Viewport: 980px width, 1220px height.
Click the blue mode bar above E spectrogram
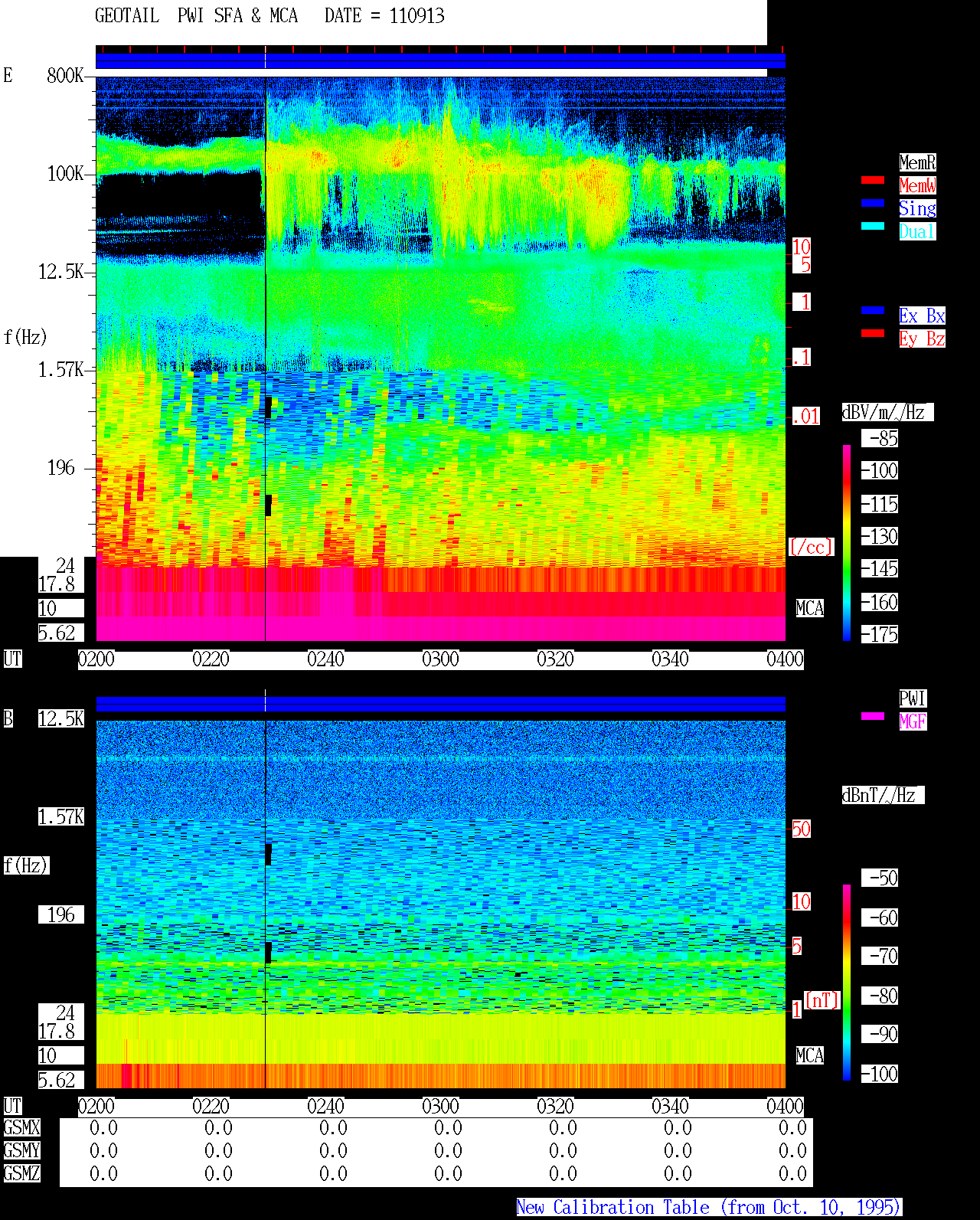(x=440, y=61)
